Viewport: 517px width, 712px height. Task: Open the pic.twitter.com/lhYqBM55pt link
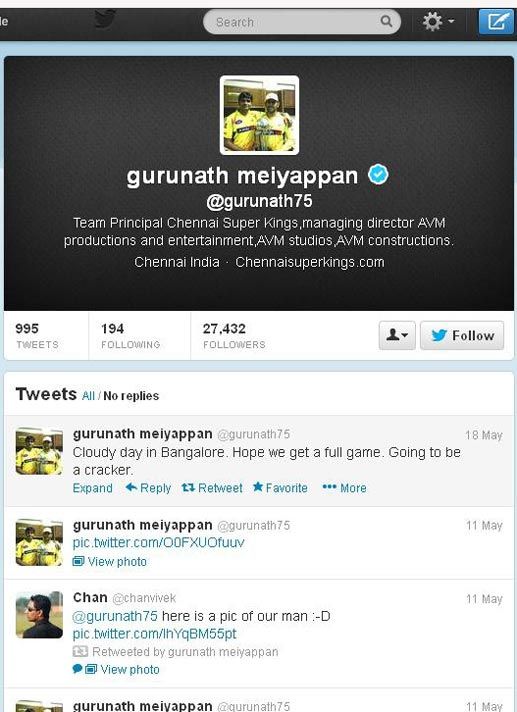tap(154, 634)
